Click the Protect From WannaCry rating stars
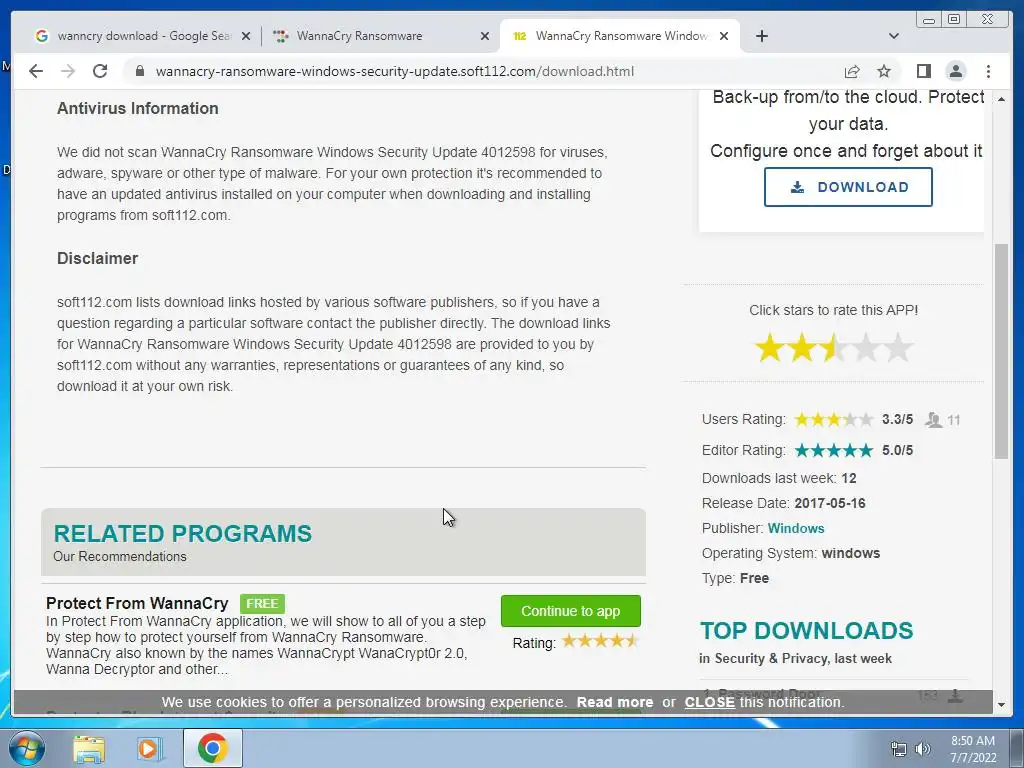Viewport: 1024px width, 768px height. click(x=600, y=641)
